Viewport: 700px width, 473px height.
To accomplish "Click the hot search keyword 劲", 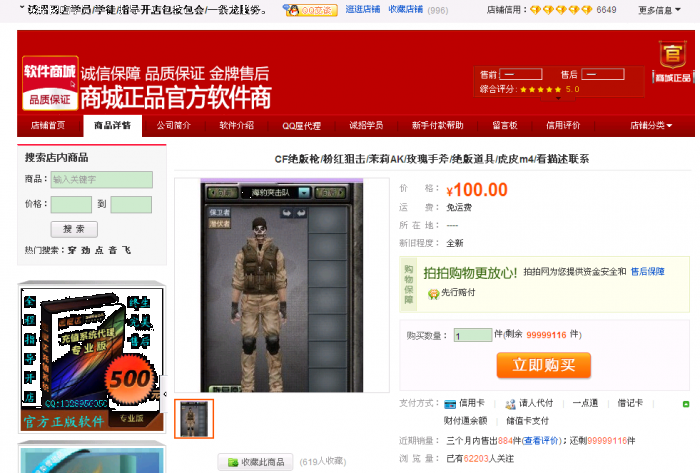I will tap(86, 250).
